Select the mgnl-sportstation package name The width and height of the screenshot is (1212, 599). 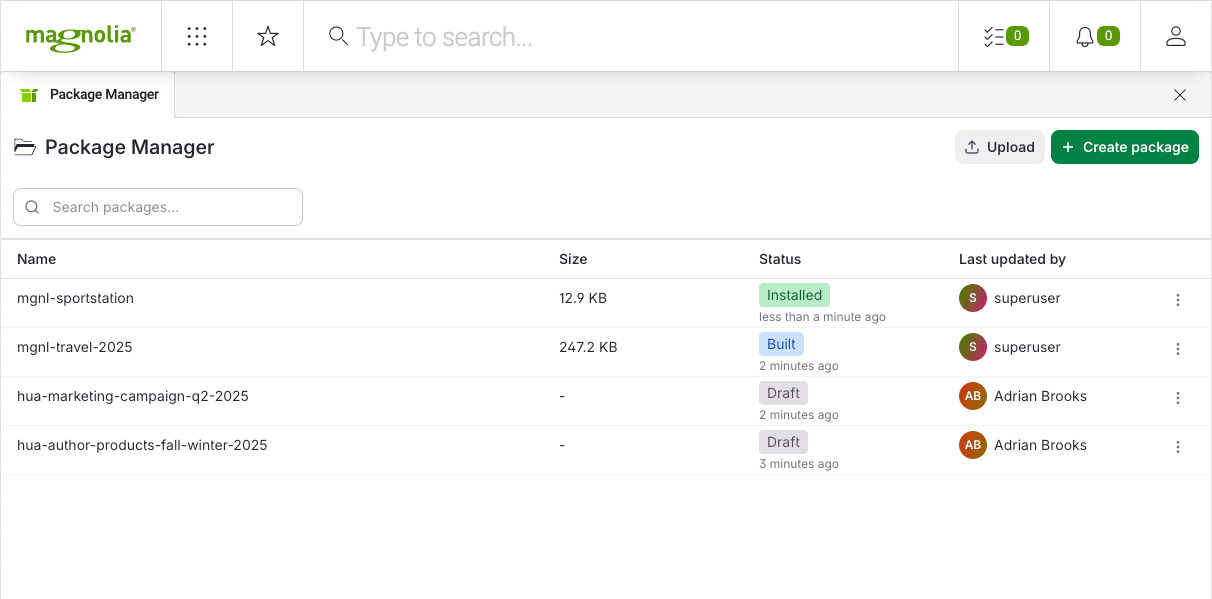(75, 298)
